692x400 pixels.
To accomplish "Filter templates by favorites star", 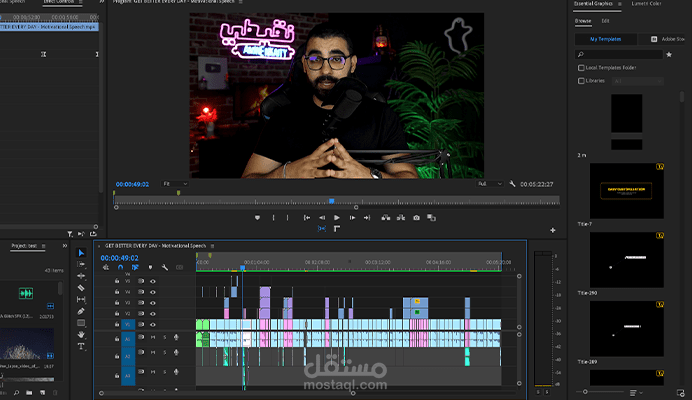I will point(669,54).
